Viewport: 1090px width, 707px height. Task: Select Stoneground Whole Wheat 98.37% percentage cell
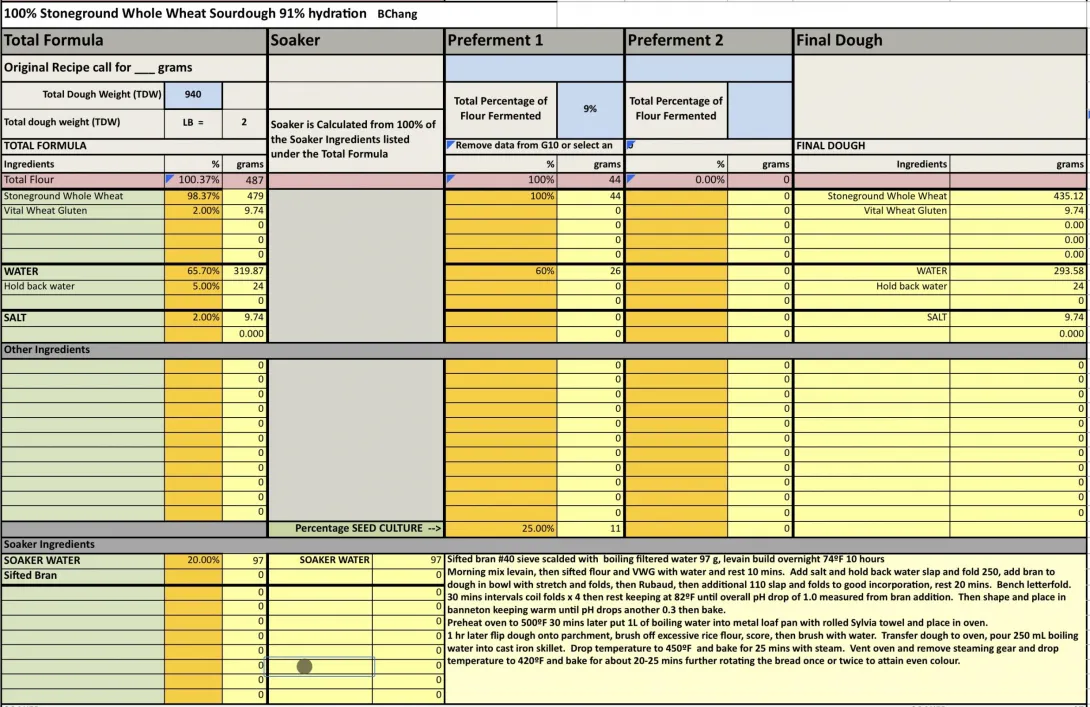point(193,196)
